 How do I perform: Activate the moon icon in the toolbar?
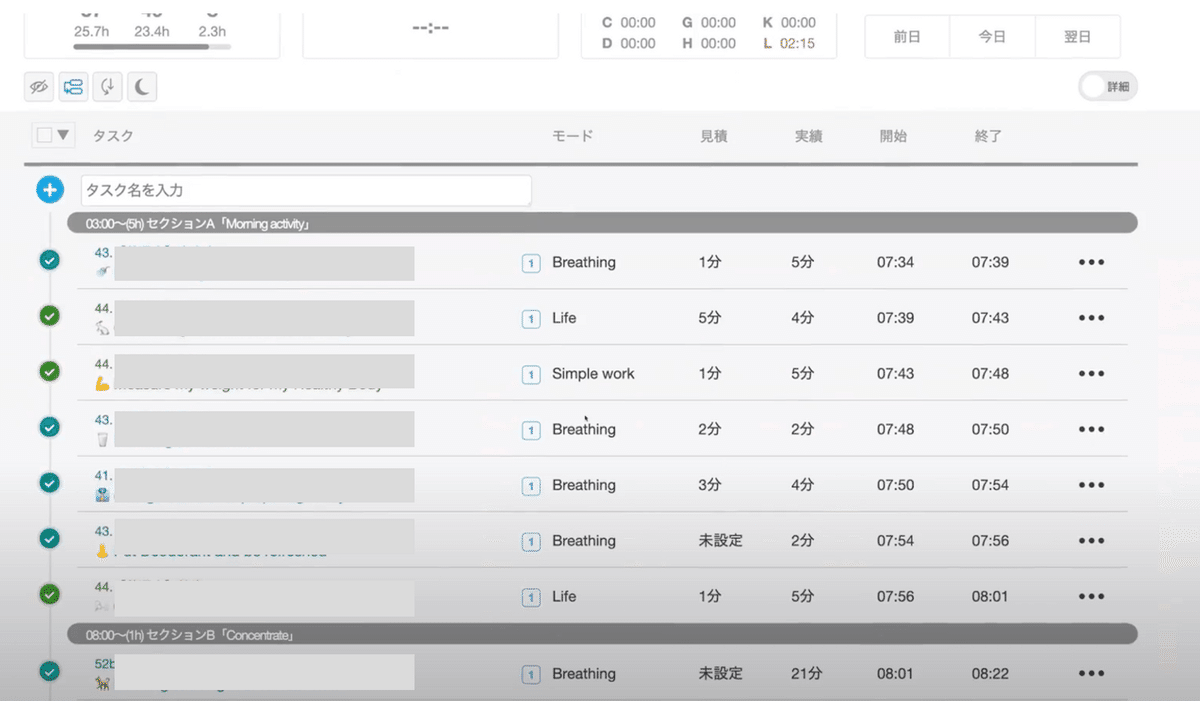[x=140, y=87]
